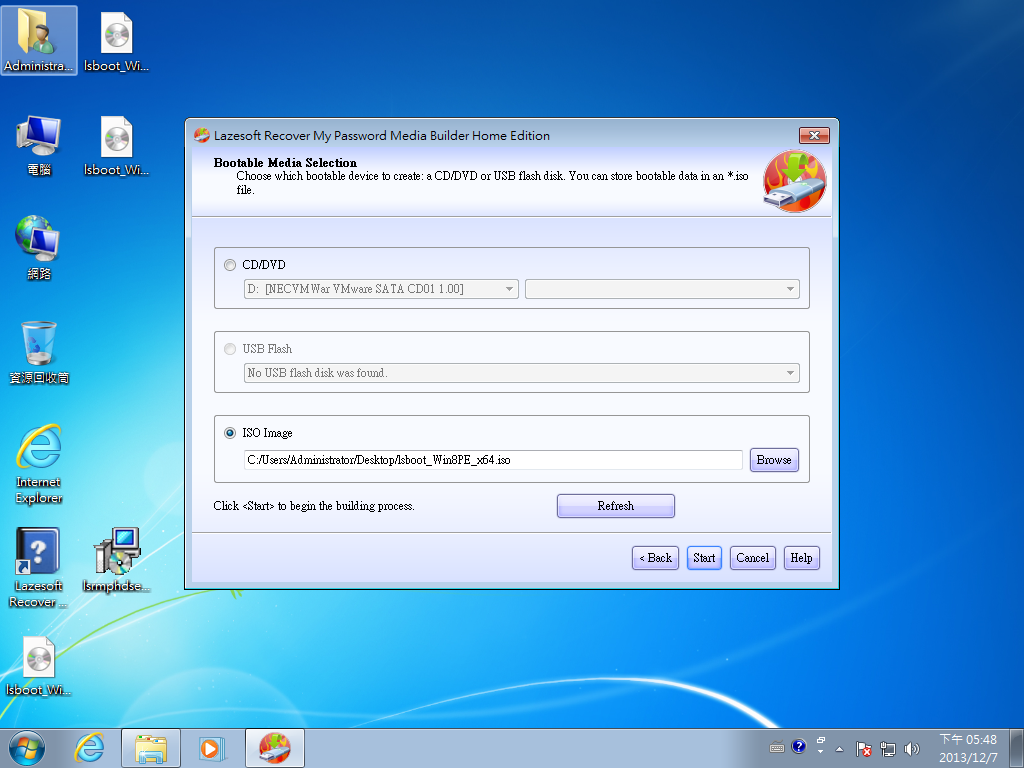The image size is (1024, 768).
Task: Open the network connection tray icon
Action: (x=888, y=749)
